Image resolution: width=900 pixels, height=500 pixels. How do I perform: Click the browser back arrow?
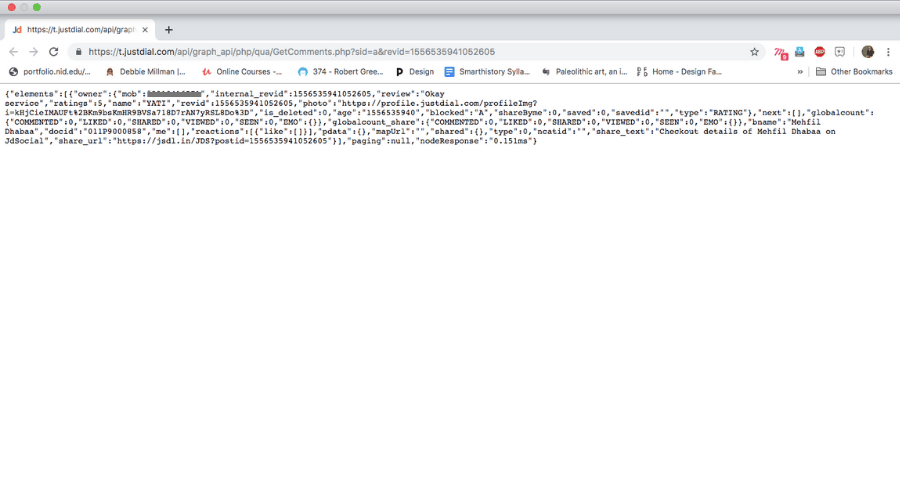click(14, 52)
